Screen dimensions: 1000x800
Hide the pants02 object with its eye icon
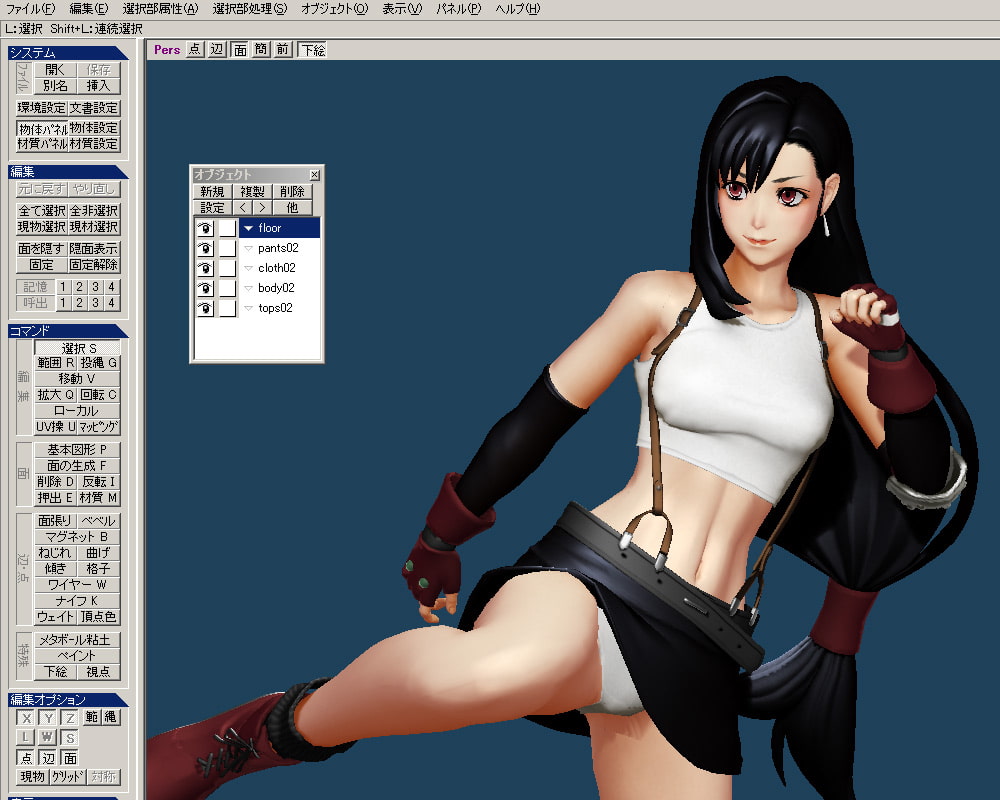[205, 248]
